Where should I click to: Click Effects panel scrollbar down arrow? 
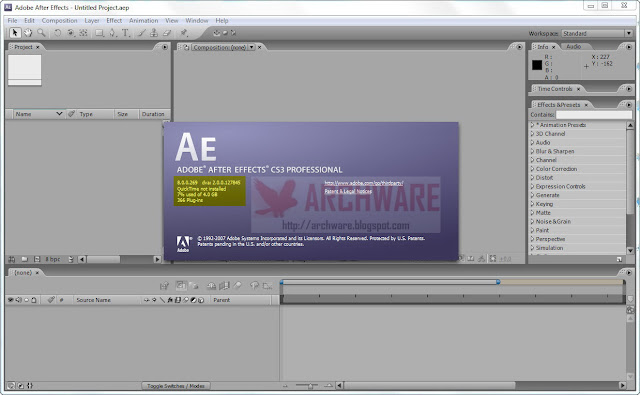(x=630, y=250)
